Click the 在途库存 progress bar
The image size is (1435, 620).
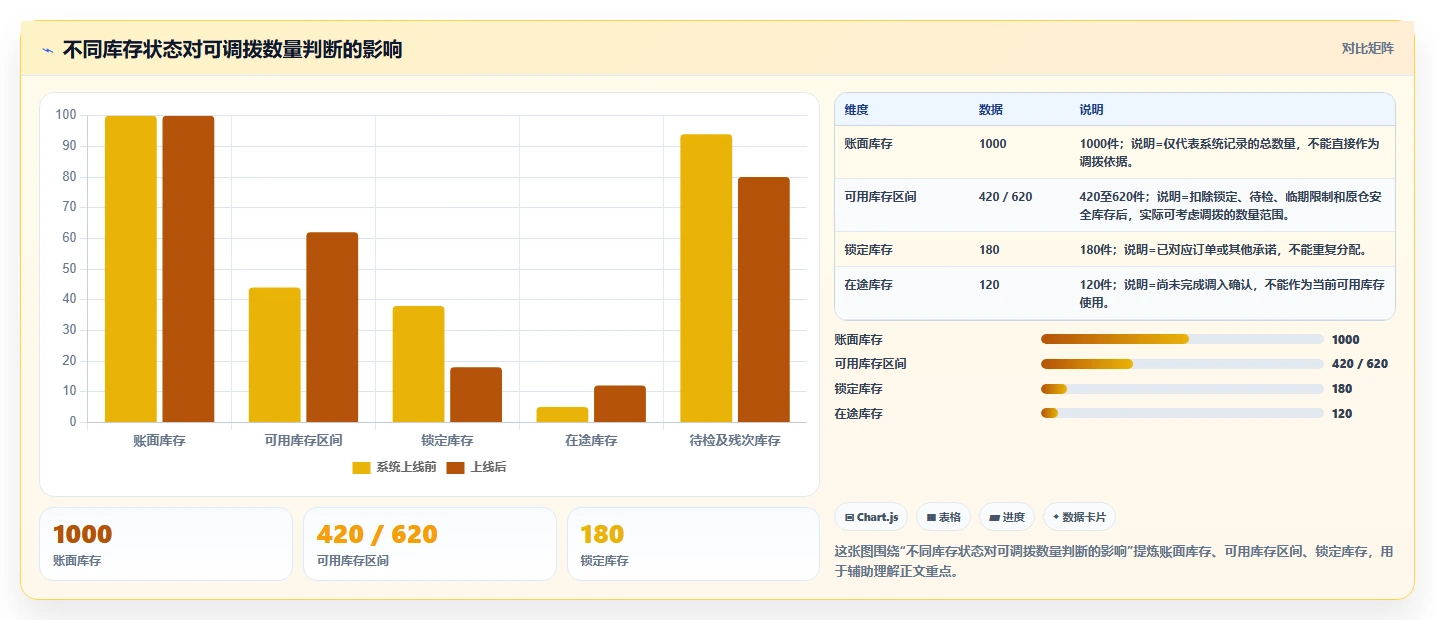pyautogui.click(x=1182, y=413)
